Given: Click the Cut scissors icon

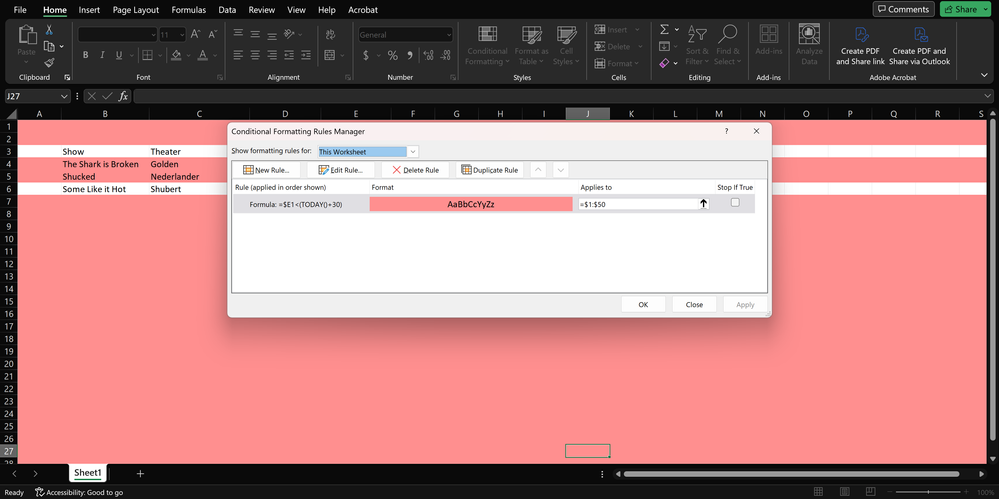Looking at the screenshot, I should pyautogui.click(x=49, y=30).
